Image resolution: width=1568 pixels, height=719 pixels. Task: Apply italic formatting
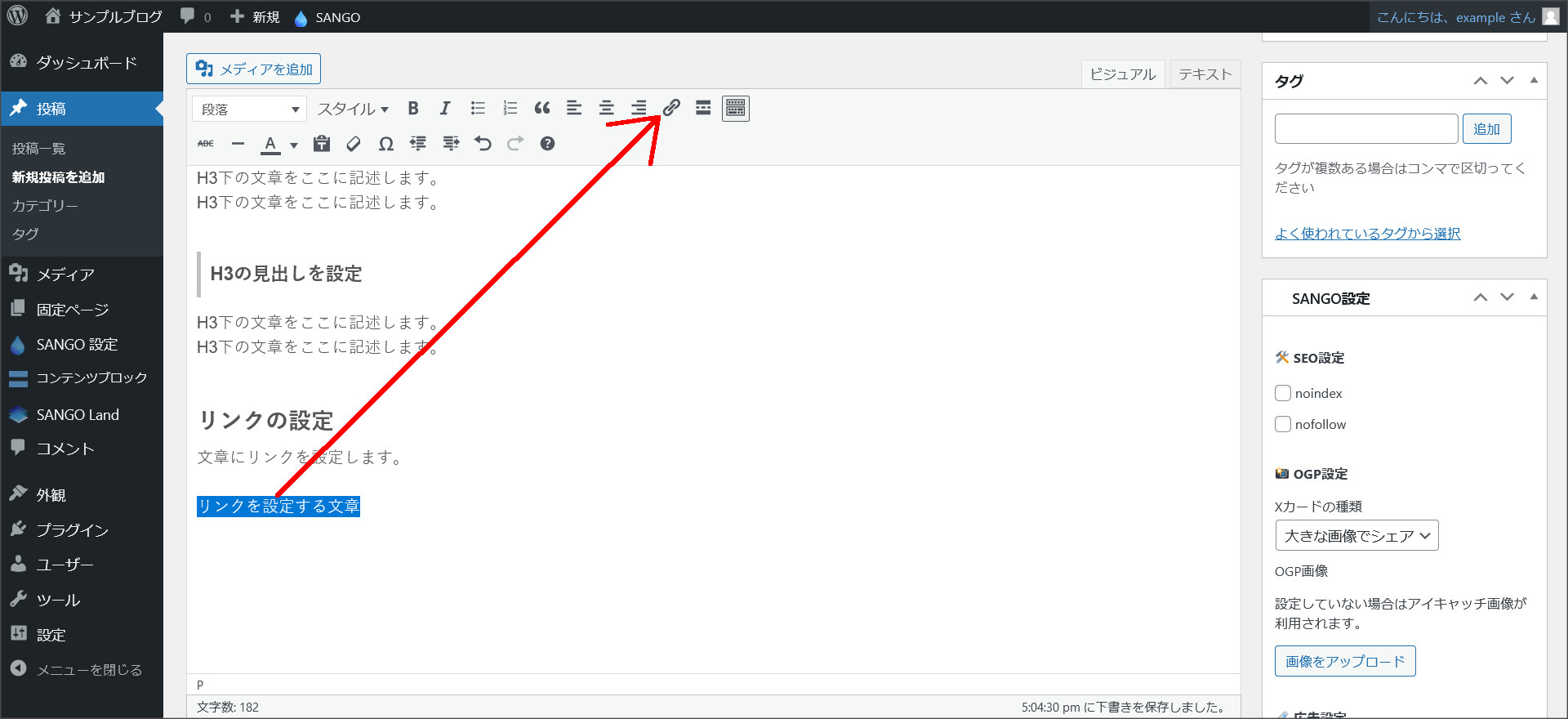coord(445,109)
